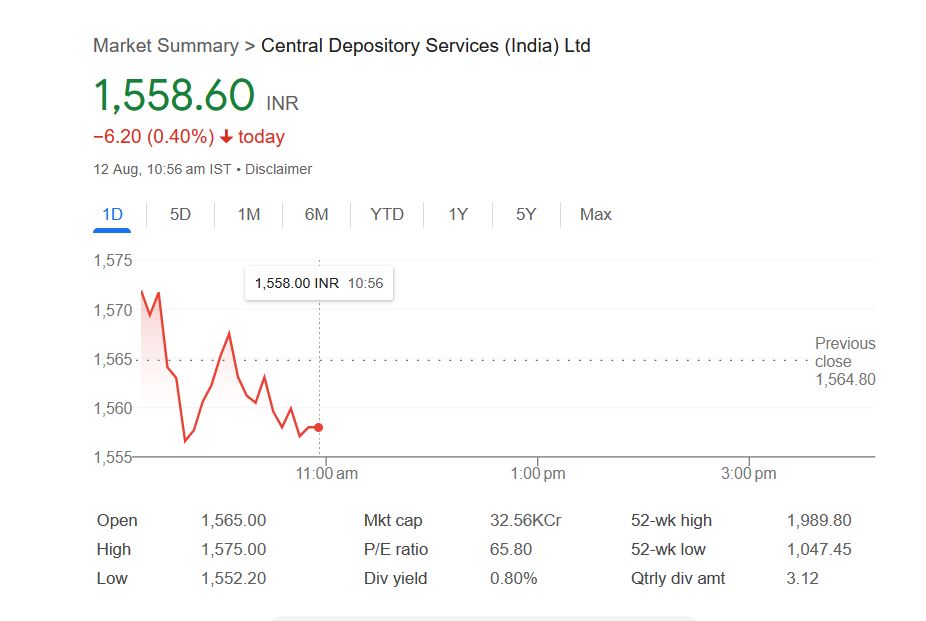Click the 3:00 pm axis label

click(749, 473)
